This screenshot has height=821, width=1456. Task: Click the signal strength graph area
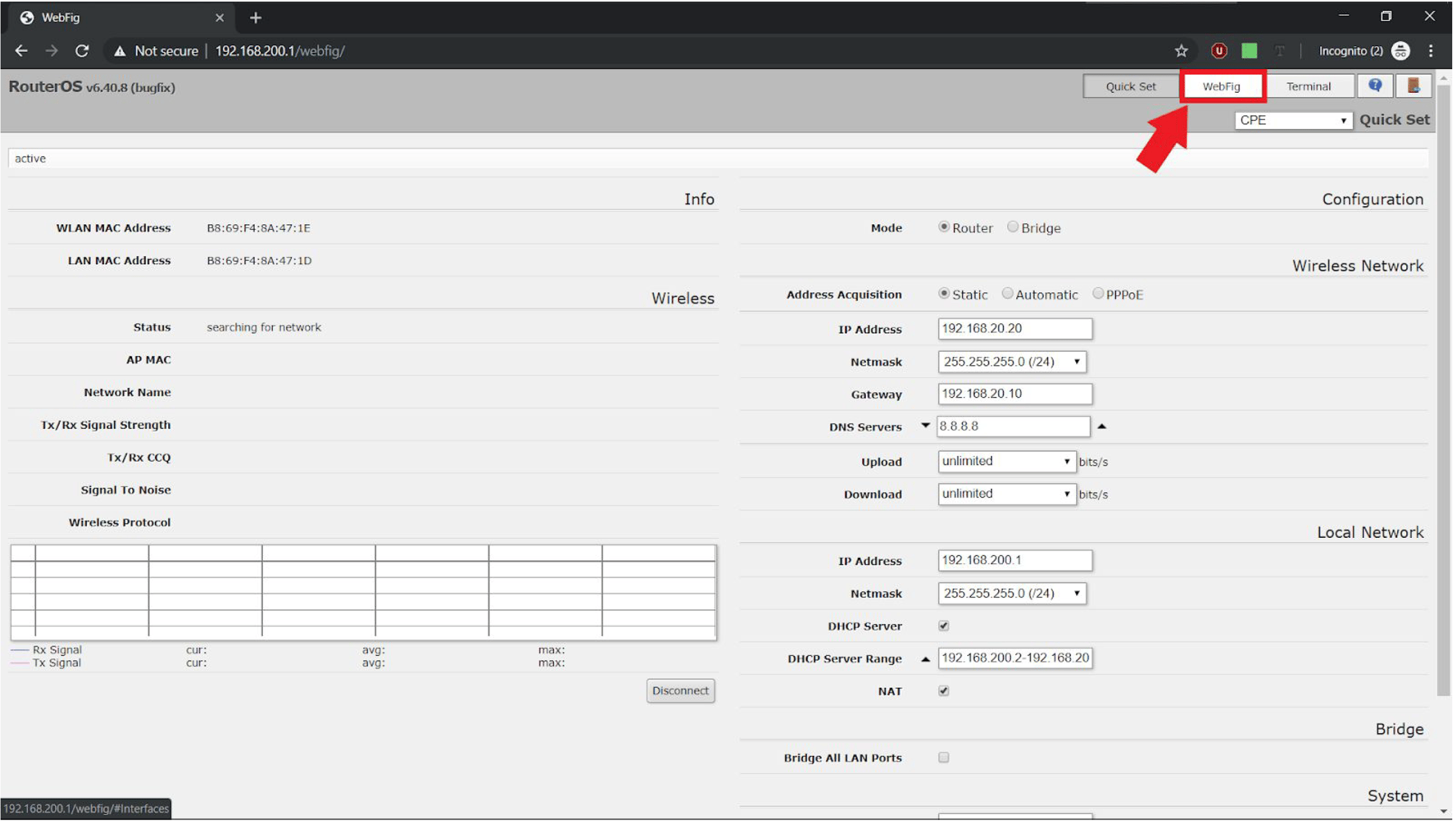pos(363,592)
